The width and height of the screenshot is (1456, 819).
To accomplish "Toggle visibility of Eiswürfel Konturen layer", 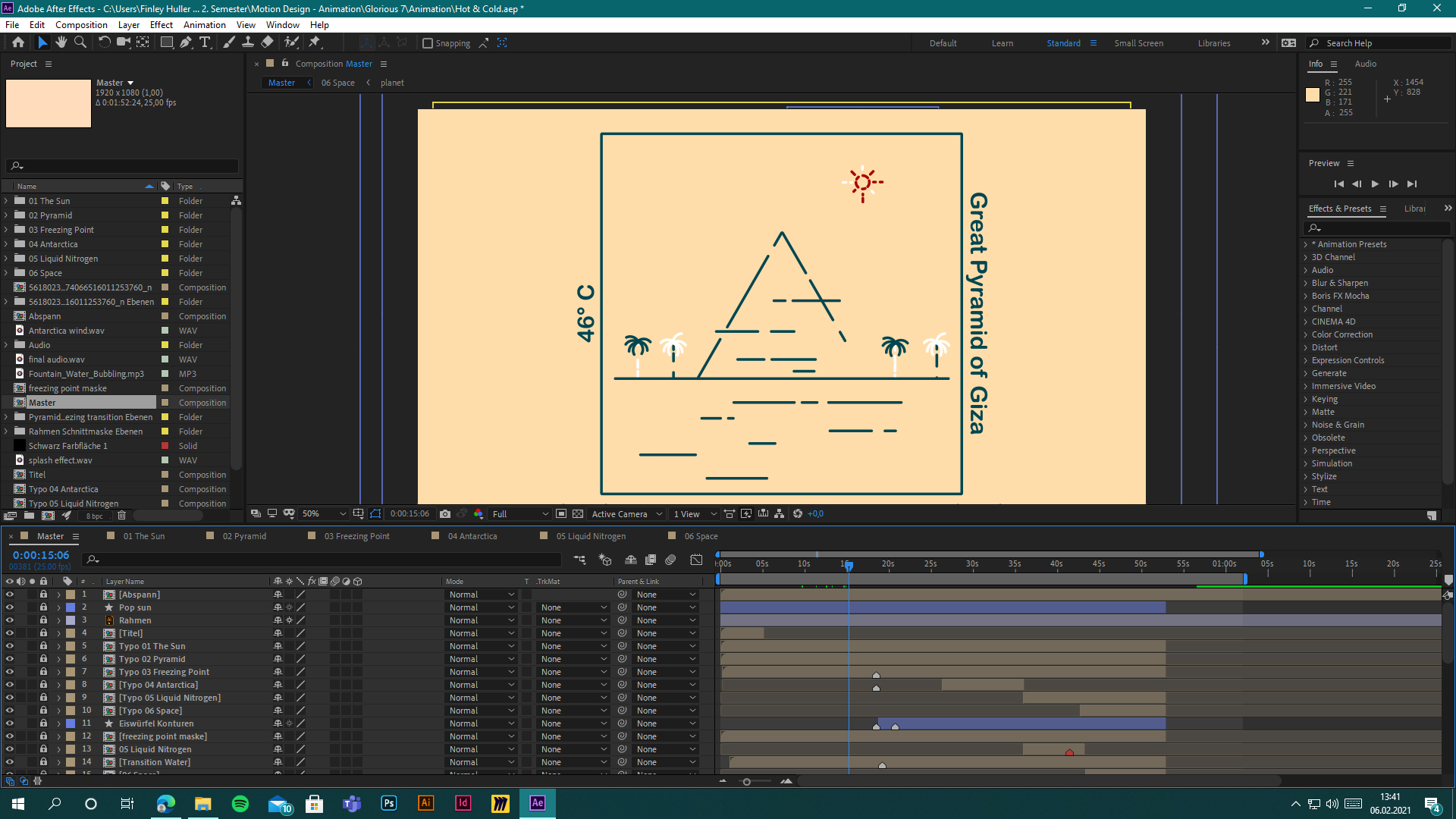I will (x=9, y=723).
